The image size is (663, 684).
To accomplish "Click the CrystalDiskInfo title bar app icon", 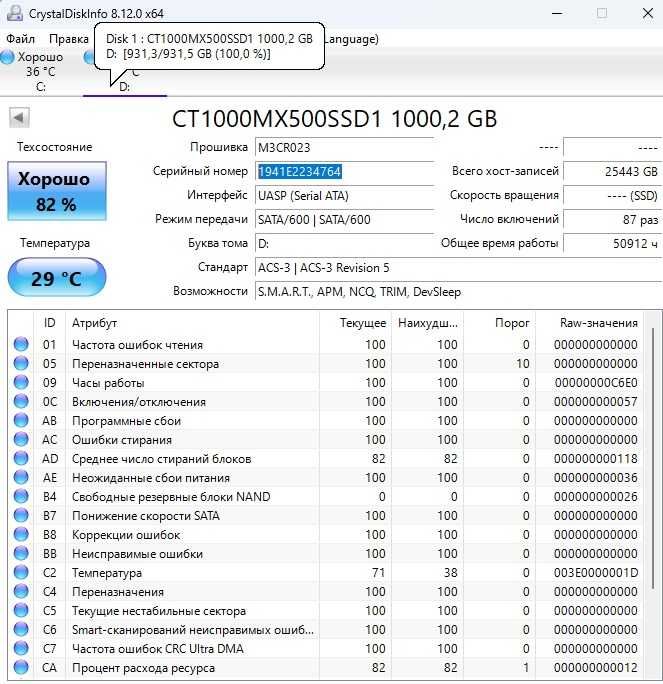I will tap(14, 13).
